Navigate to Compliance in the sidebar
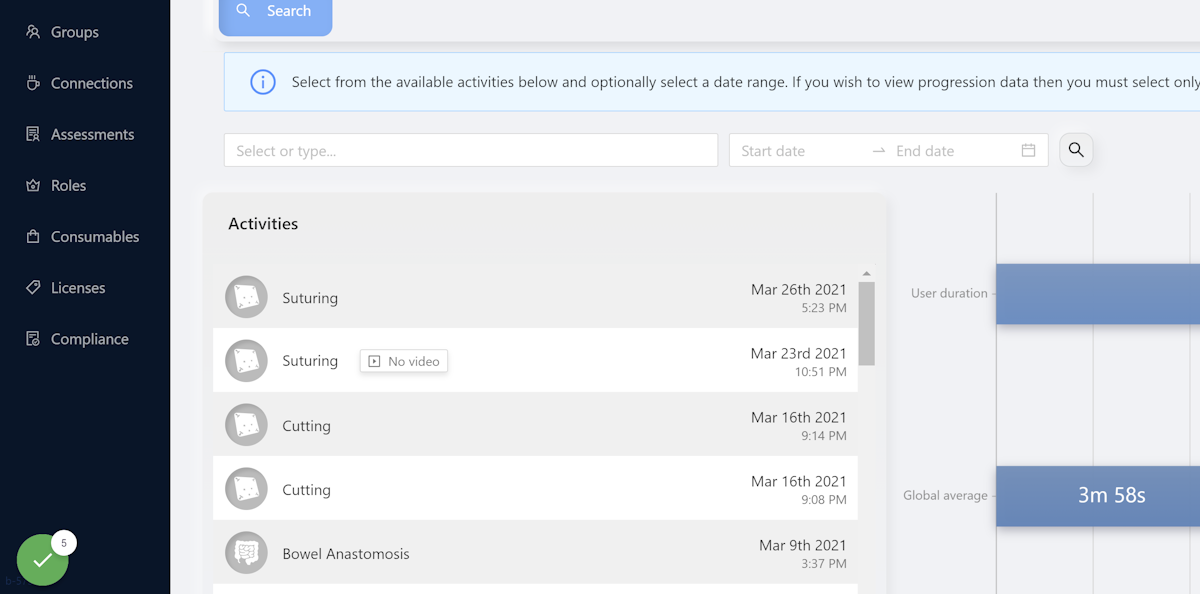Image resolution: width=1200 pixels, height=594 pixels. (90, 339)
